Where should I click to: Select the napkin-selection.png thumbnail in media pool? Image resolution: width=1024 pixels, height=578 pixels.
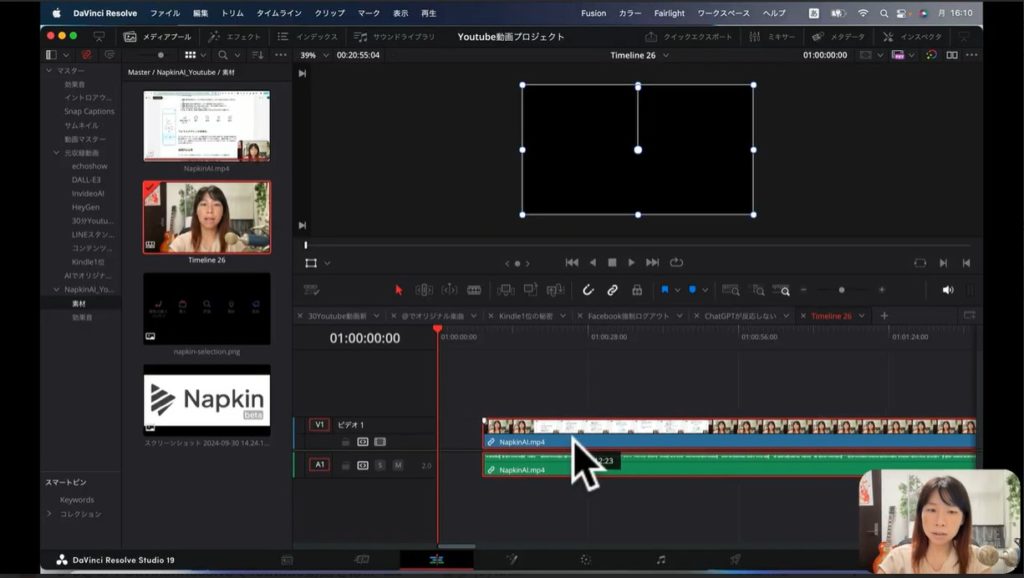pos(207,308)
